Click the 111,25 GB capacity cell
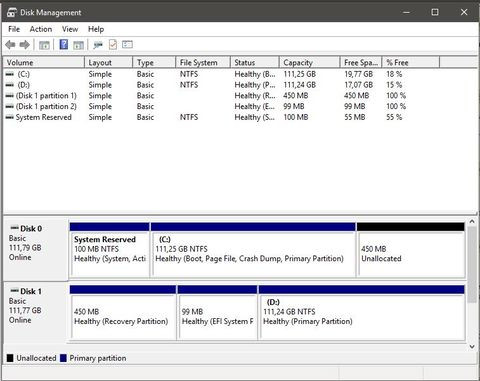Image resolution: width=480 pixels, height=381 pixels. [x=299, y=74]
